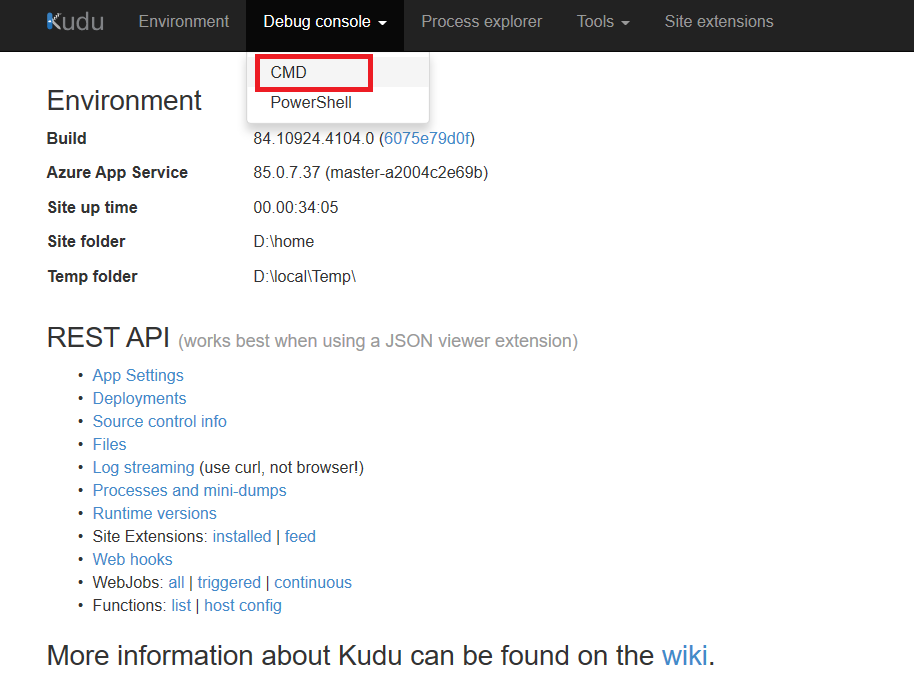Image resolution: width=914 pixels, height=687 pixels.
Task: Open Site Extensions feed link
Action: click(300, 537)
